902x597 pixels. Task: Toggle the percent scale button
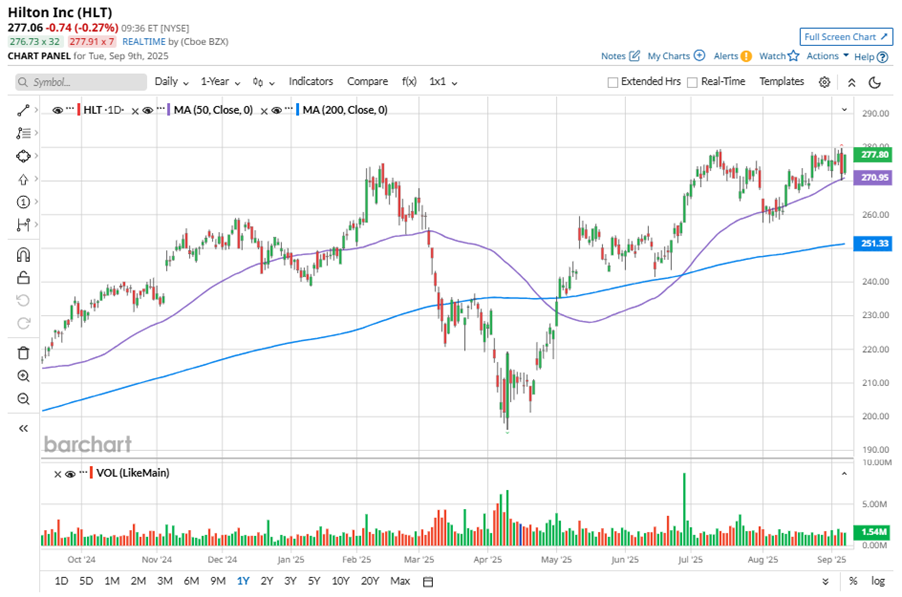[x=853, y=581]
